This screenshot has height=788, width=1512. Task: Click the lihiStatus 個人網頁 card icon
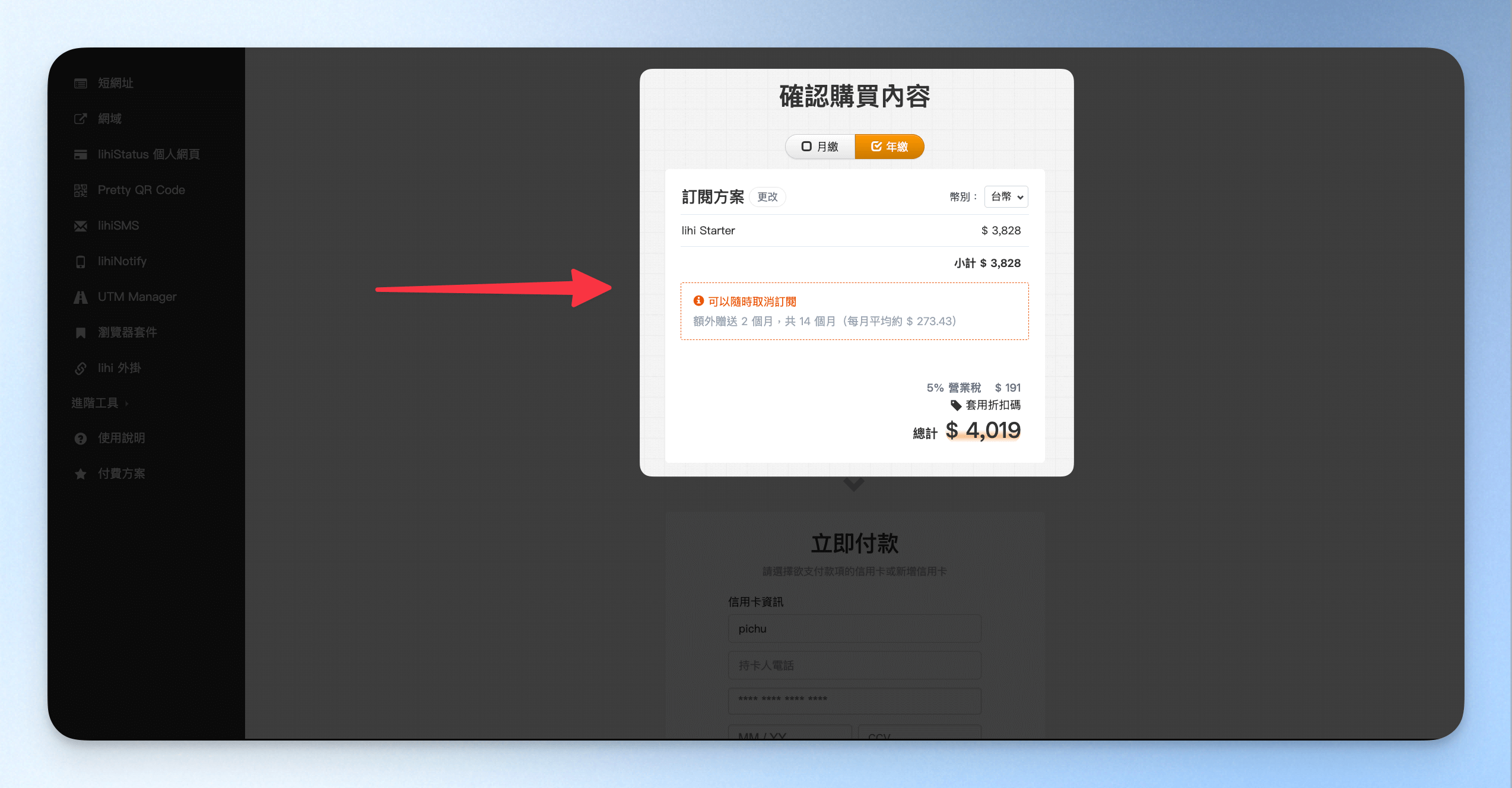coord(81,155)
